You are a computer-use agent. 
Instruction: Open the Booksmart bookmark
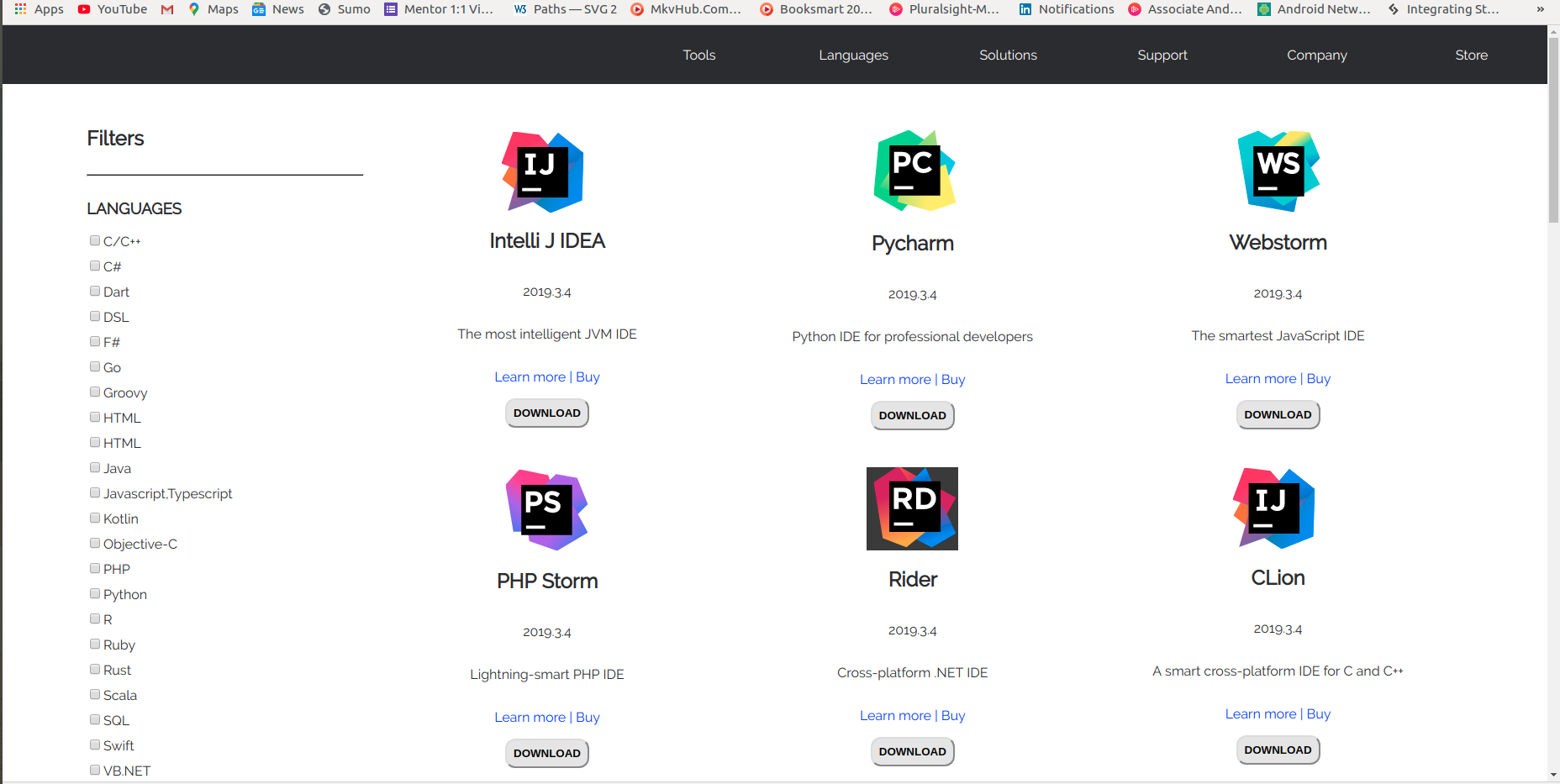pos(816,9)
